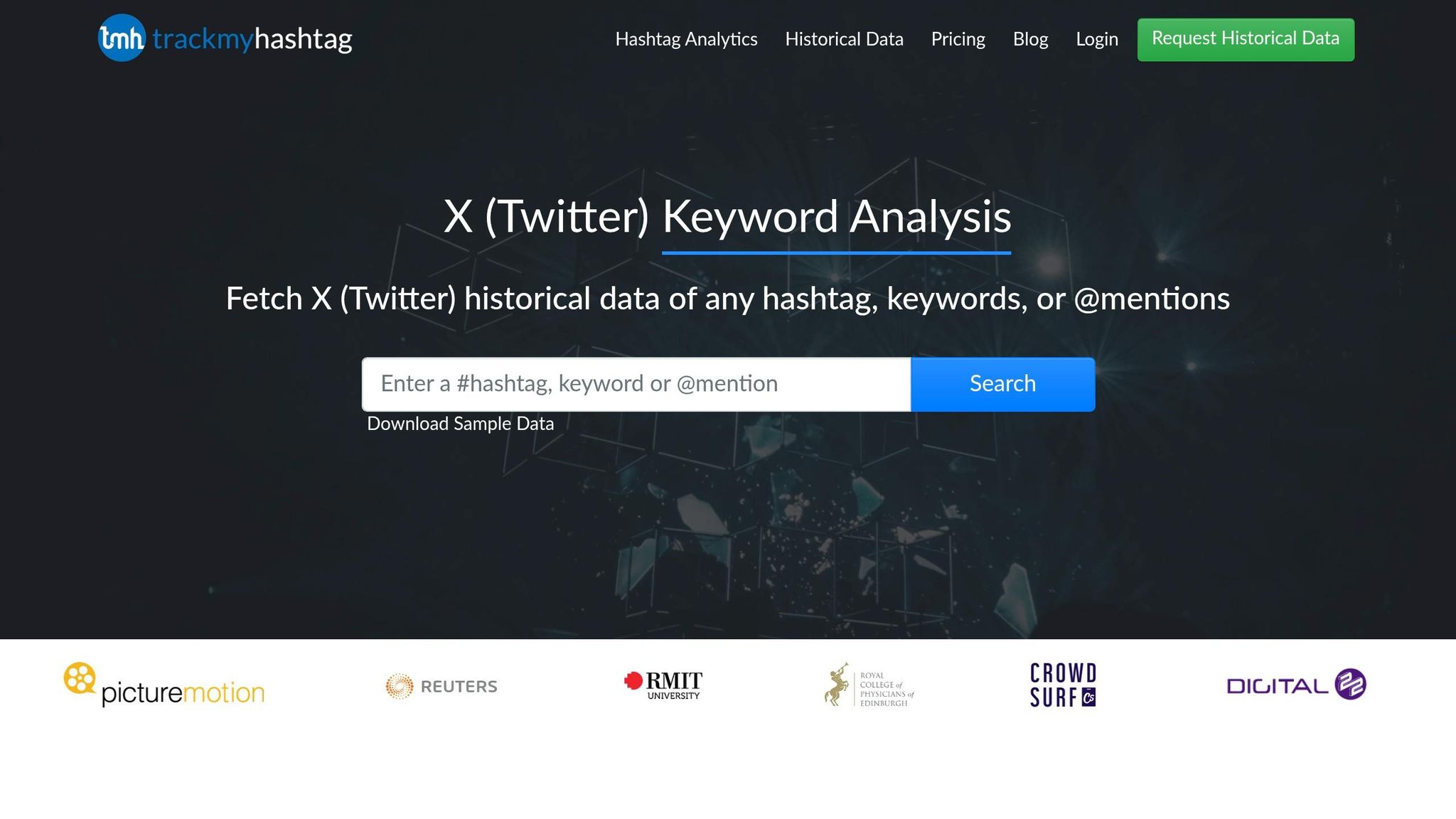The image size is (1456, 819).
Task: Select the Reuters partner logo
Action: 441,685
